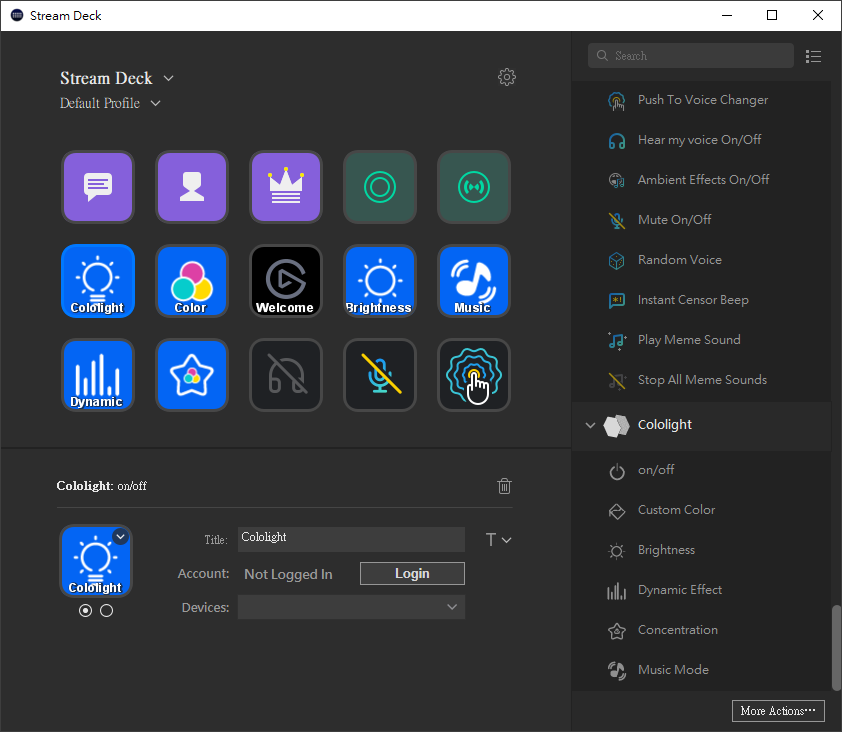The height and width of the screenshot is (732, 842).
Task: Edit the Title text field
Action: (351, 539)
